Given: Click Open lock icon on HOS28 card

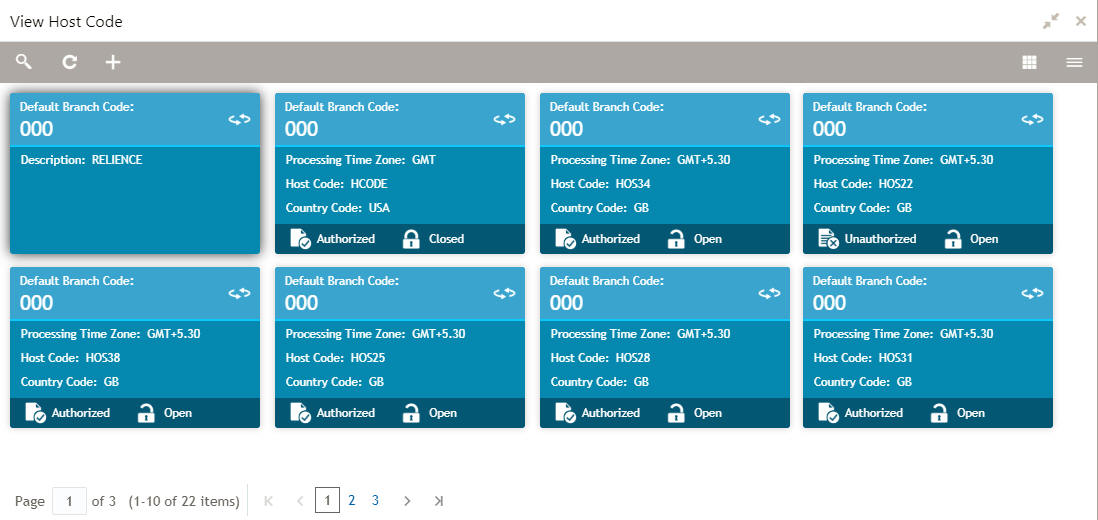Looking at the screenshot, I should point(676,413).
